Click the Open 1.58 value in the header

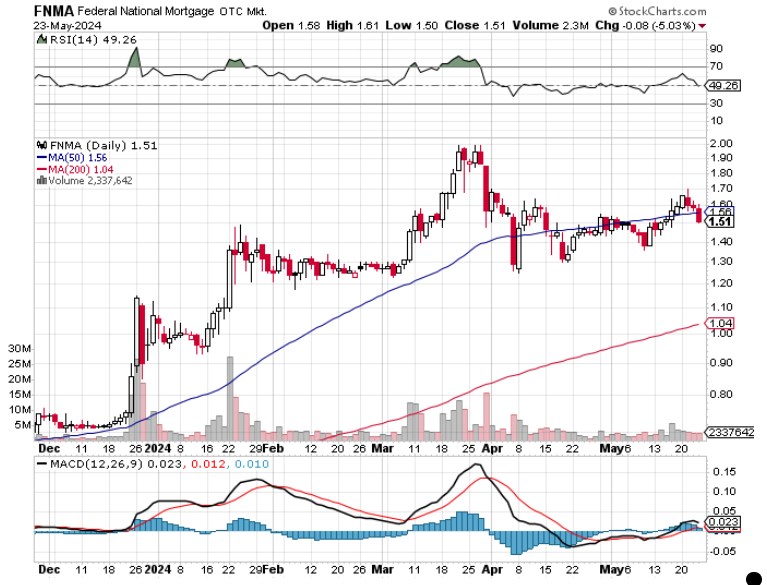tap(291, 25)
